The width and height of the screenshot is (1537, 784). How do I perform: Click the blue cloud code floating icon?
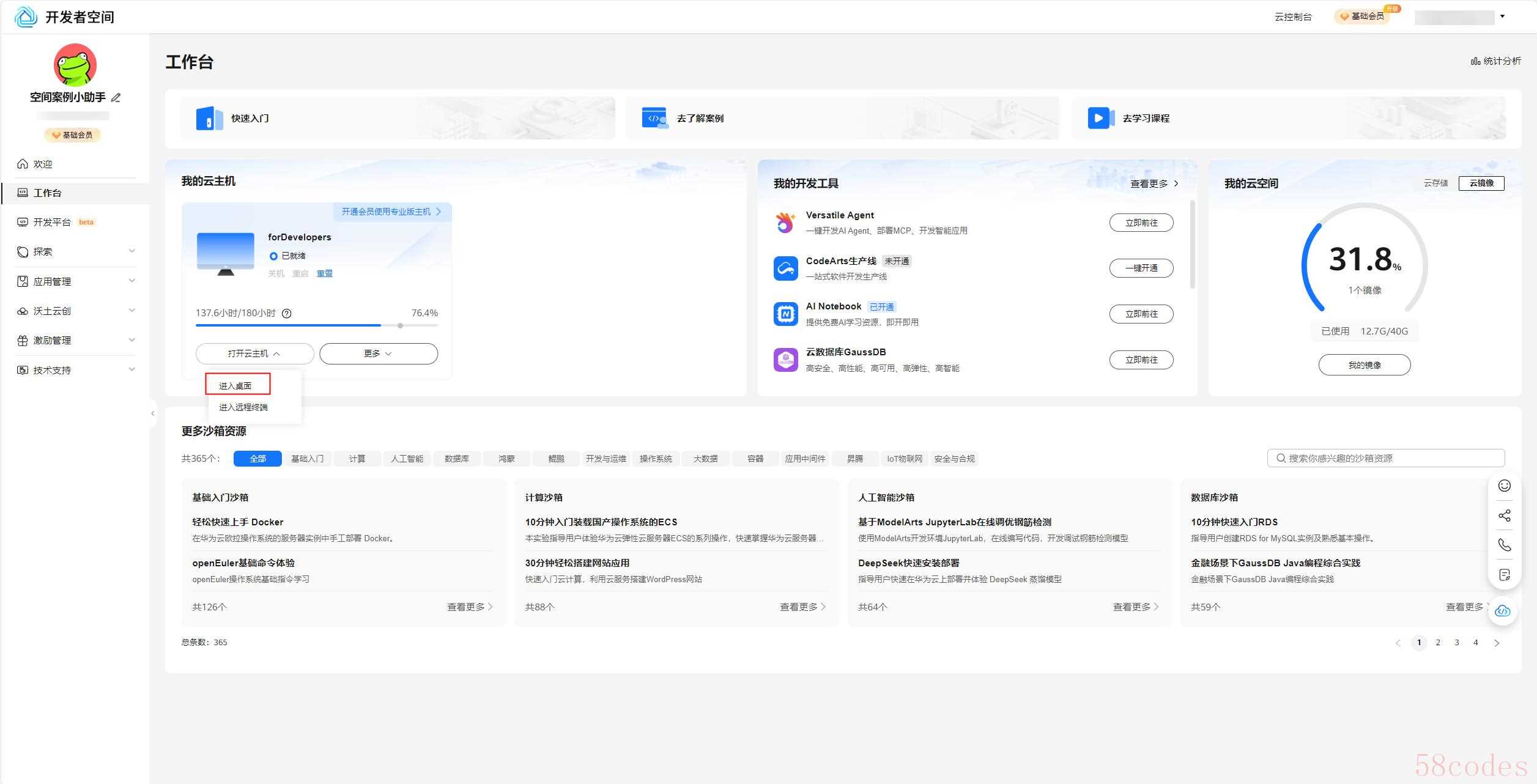pos(1502,611)
